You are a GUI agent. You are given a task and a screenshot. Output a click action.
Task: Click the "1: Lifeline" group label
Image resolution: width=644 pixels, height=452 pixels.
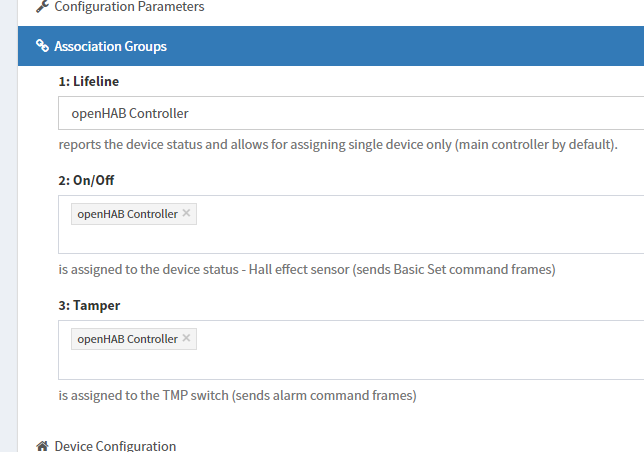coord(89,80)
